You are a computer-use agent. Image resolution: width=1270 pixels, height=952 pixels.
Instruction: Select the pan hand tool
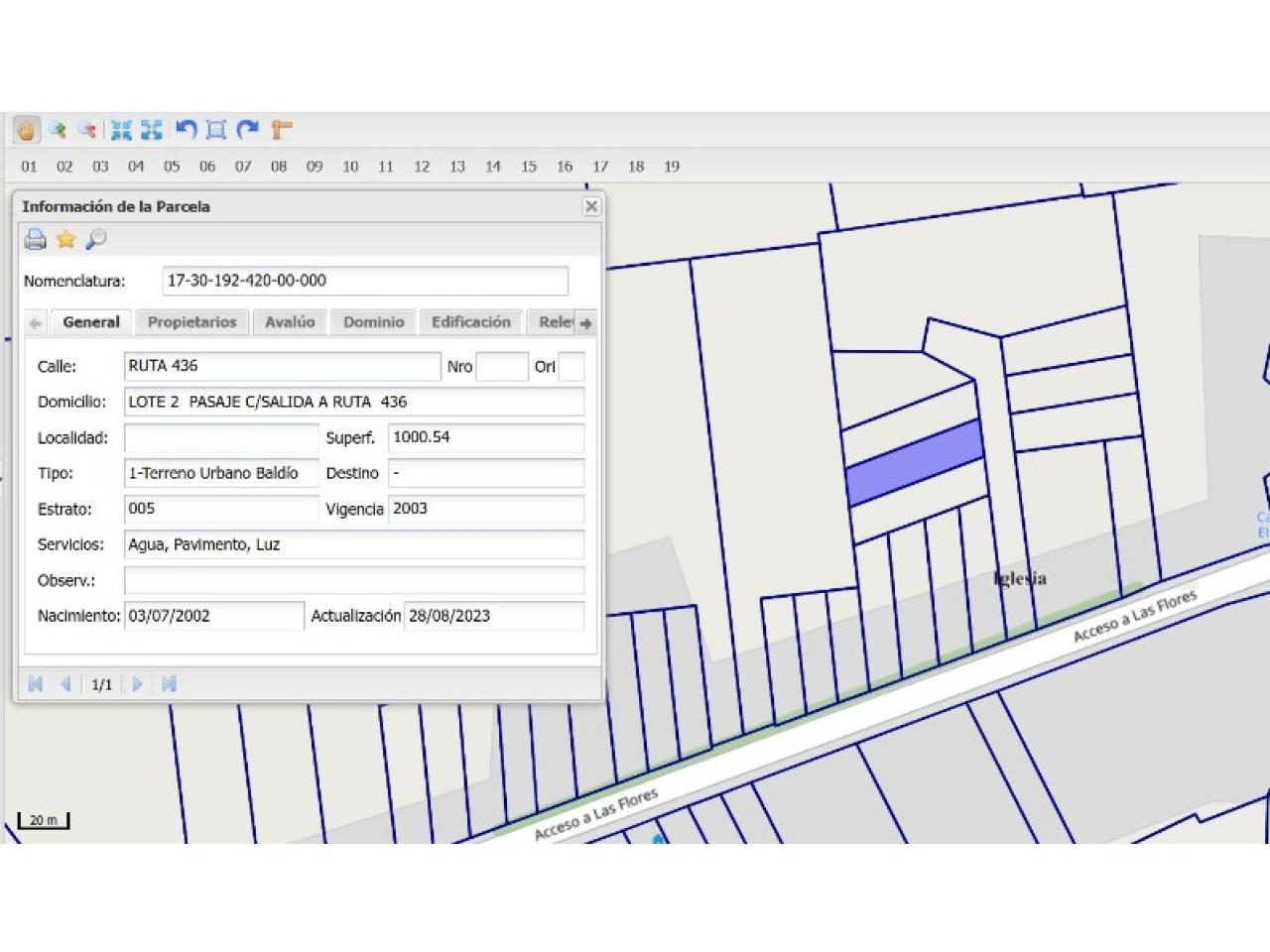[26, 130]
